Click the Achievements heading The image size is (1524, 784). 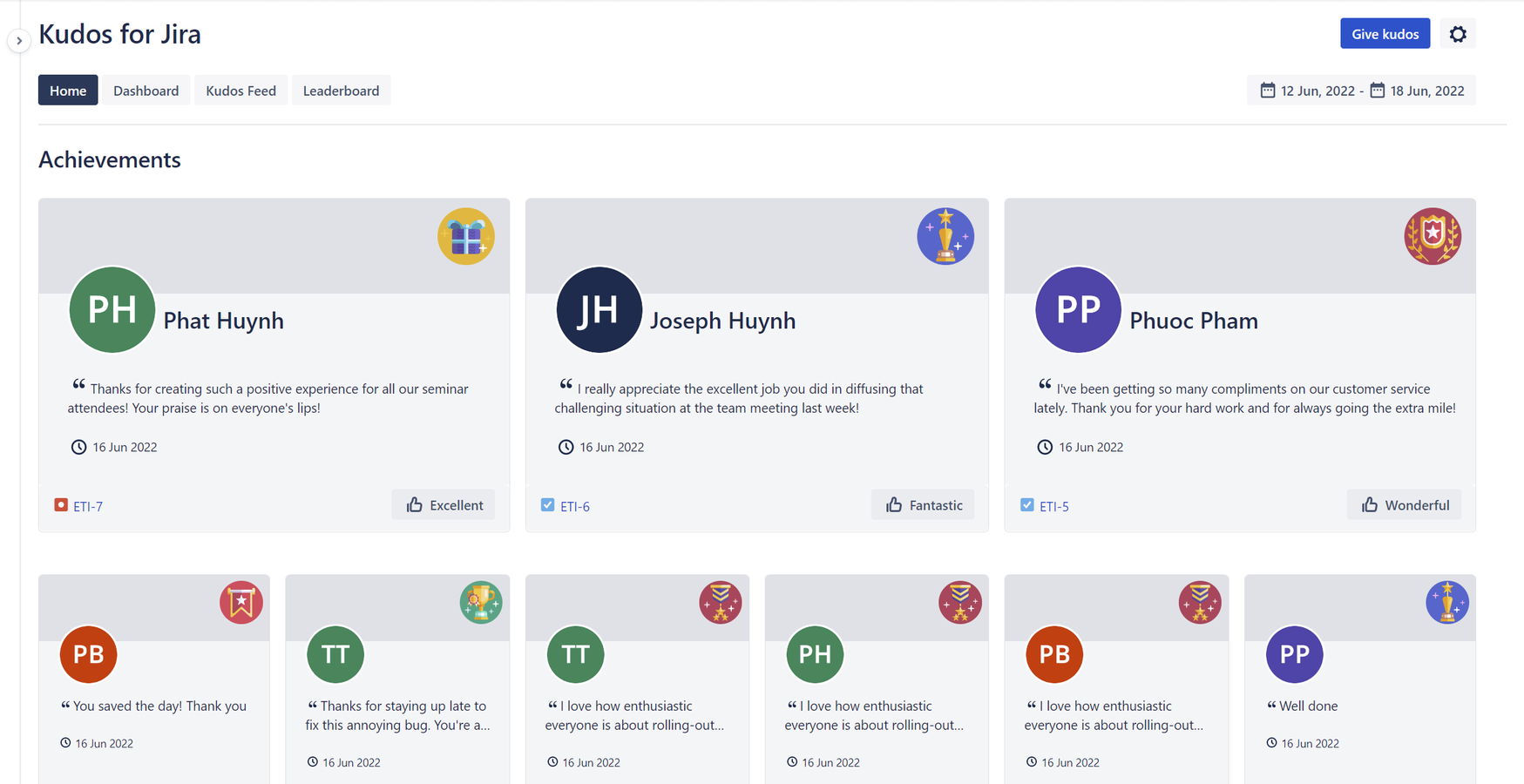pyautogui.click(x=110, y=159)
